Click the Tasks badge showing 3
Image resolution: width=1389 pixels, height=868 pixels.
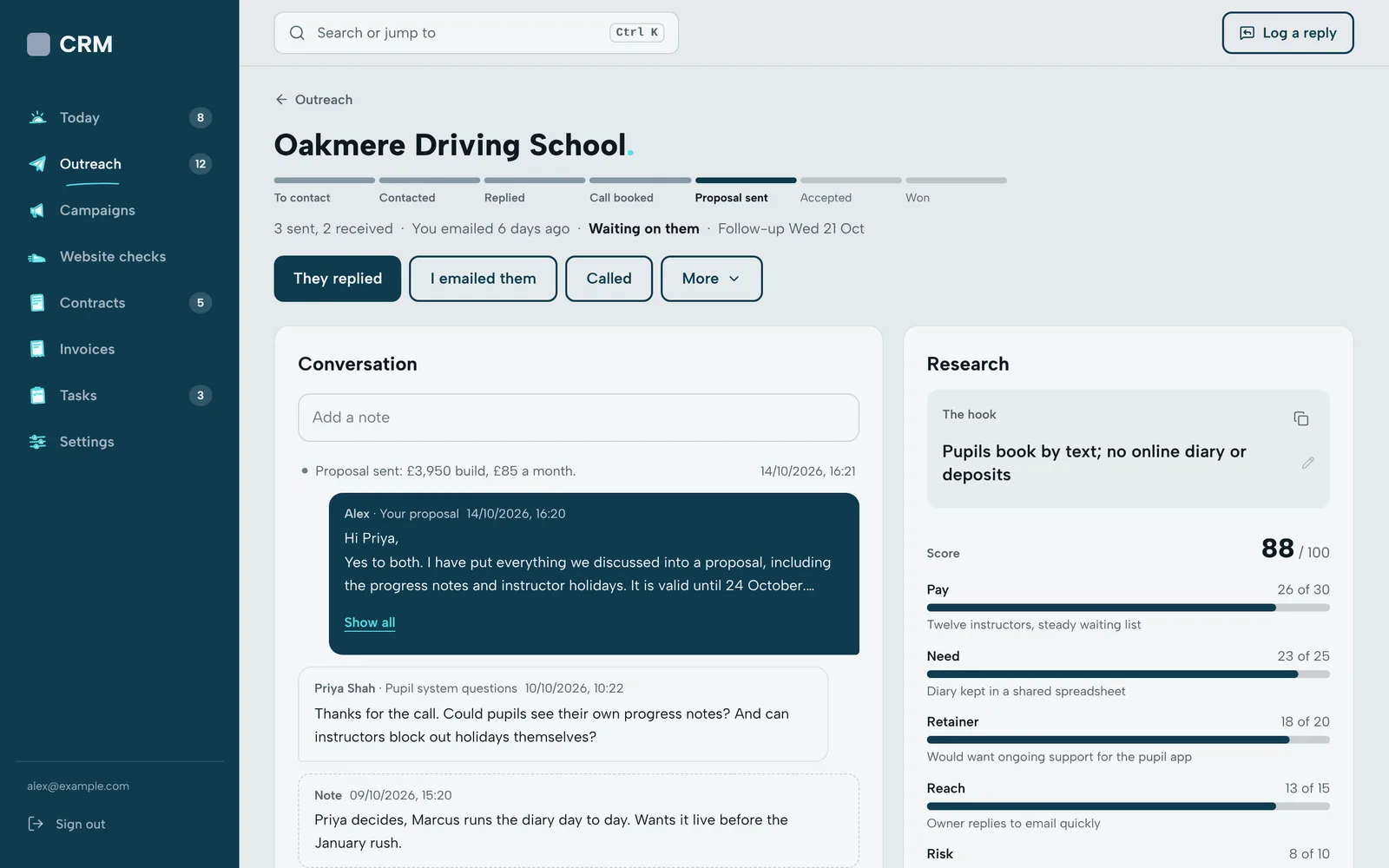[201, 395]
